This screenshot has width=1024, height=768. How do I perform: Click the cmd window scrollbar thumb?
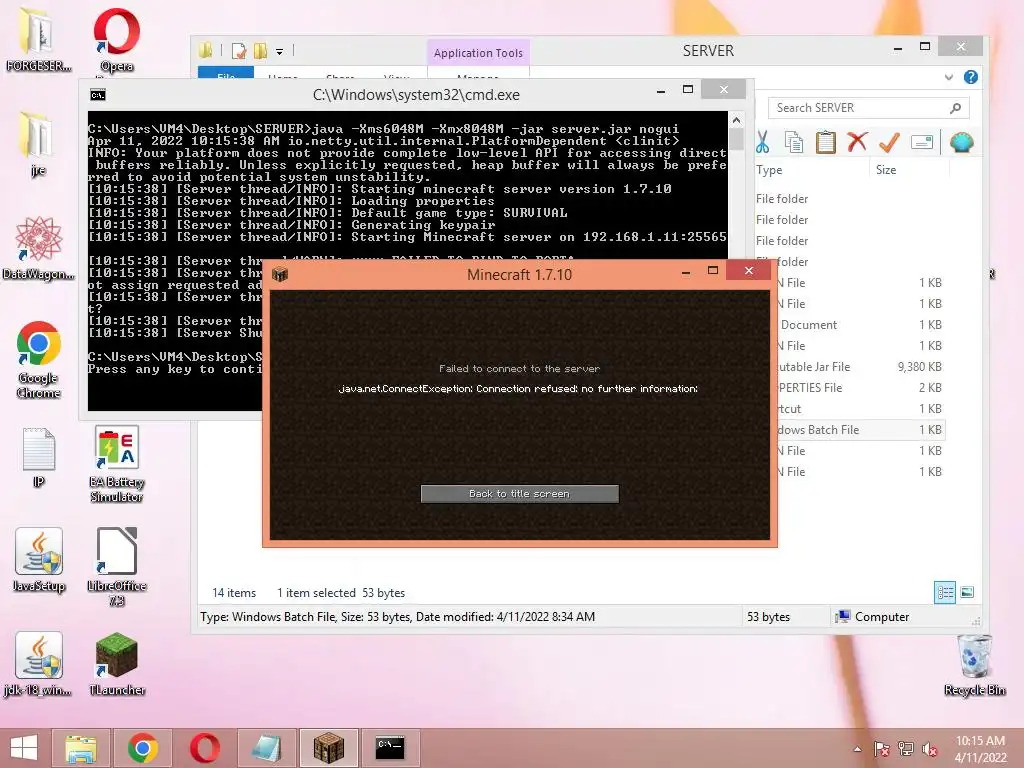(x=737, y=139)
